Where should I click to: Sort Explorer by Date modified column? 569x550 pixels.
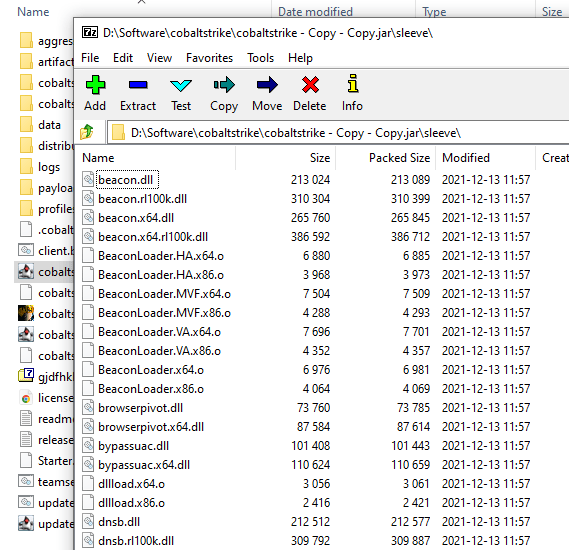[315, 12]
